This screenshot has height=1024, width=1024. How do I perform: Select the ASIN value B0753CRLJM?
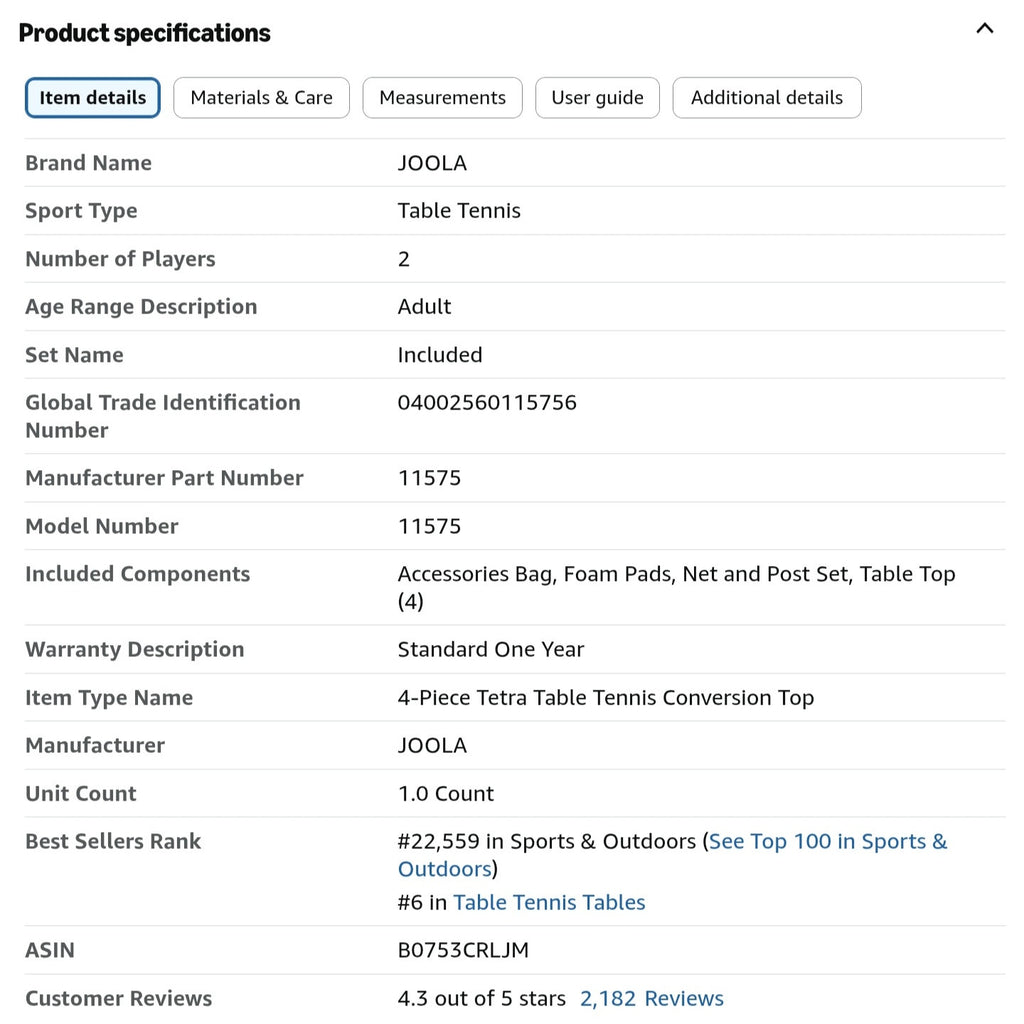(x=463, y=950)
